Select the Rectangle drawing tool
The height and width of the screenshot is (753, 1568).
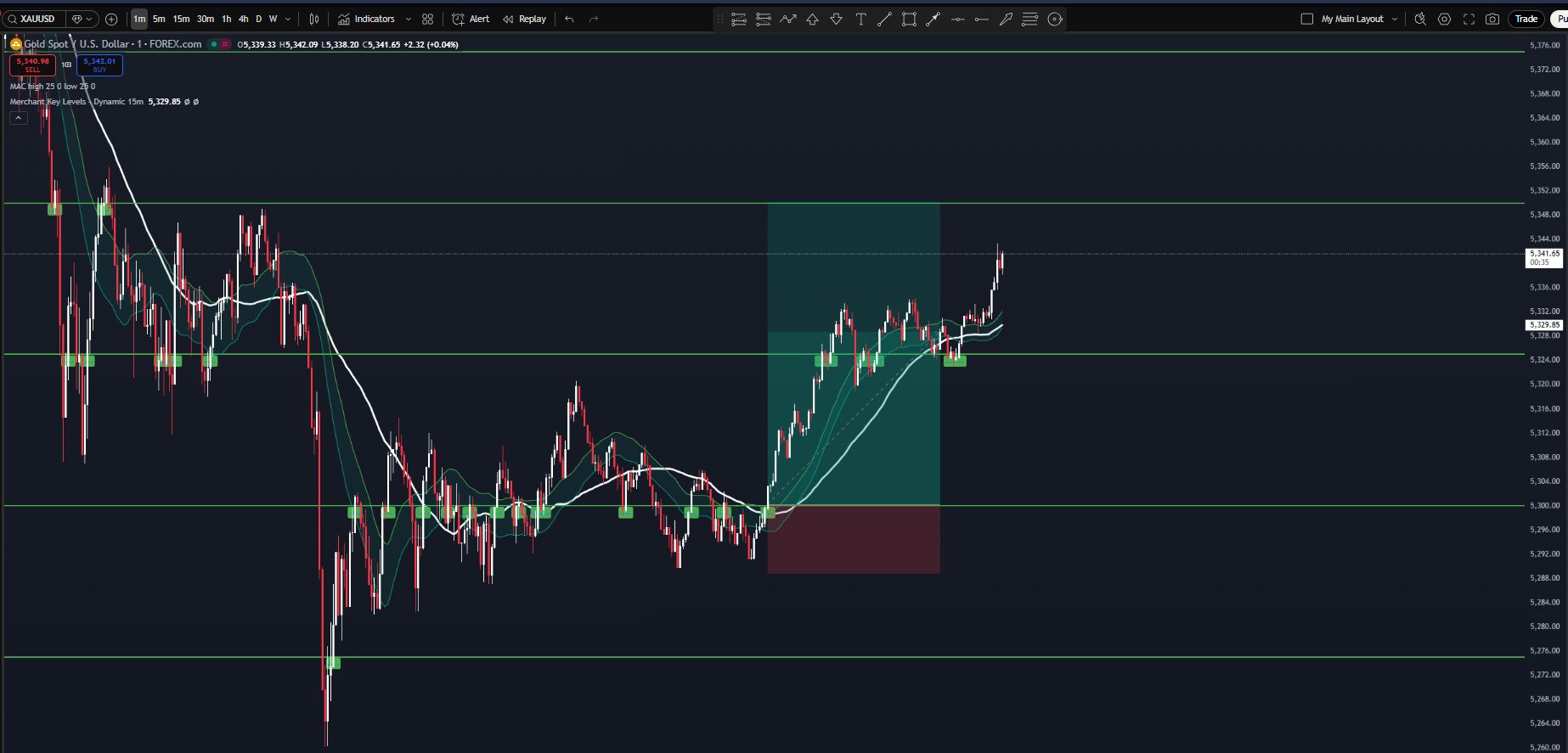coord(909,19)
